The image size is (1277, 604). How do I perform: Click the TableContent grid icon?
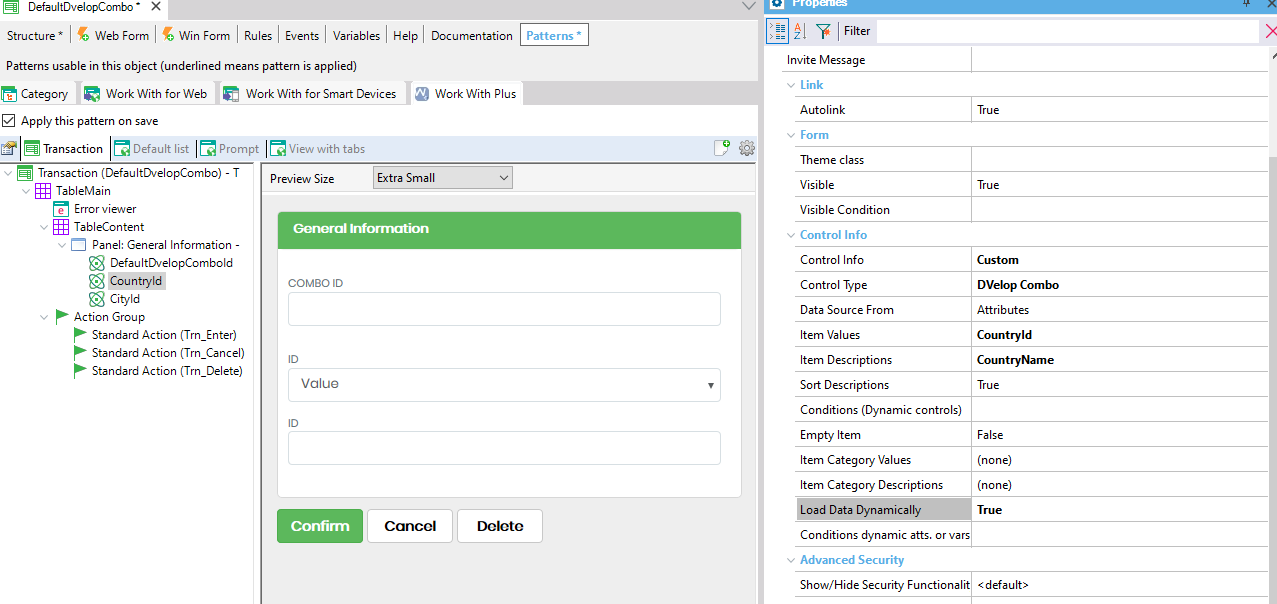tap(62, 227)
